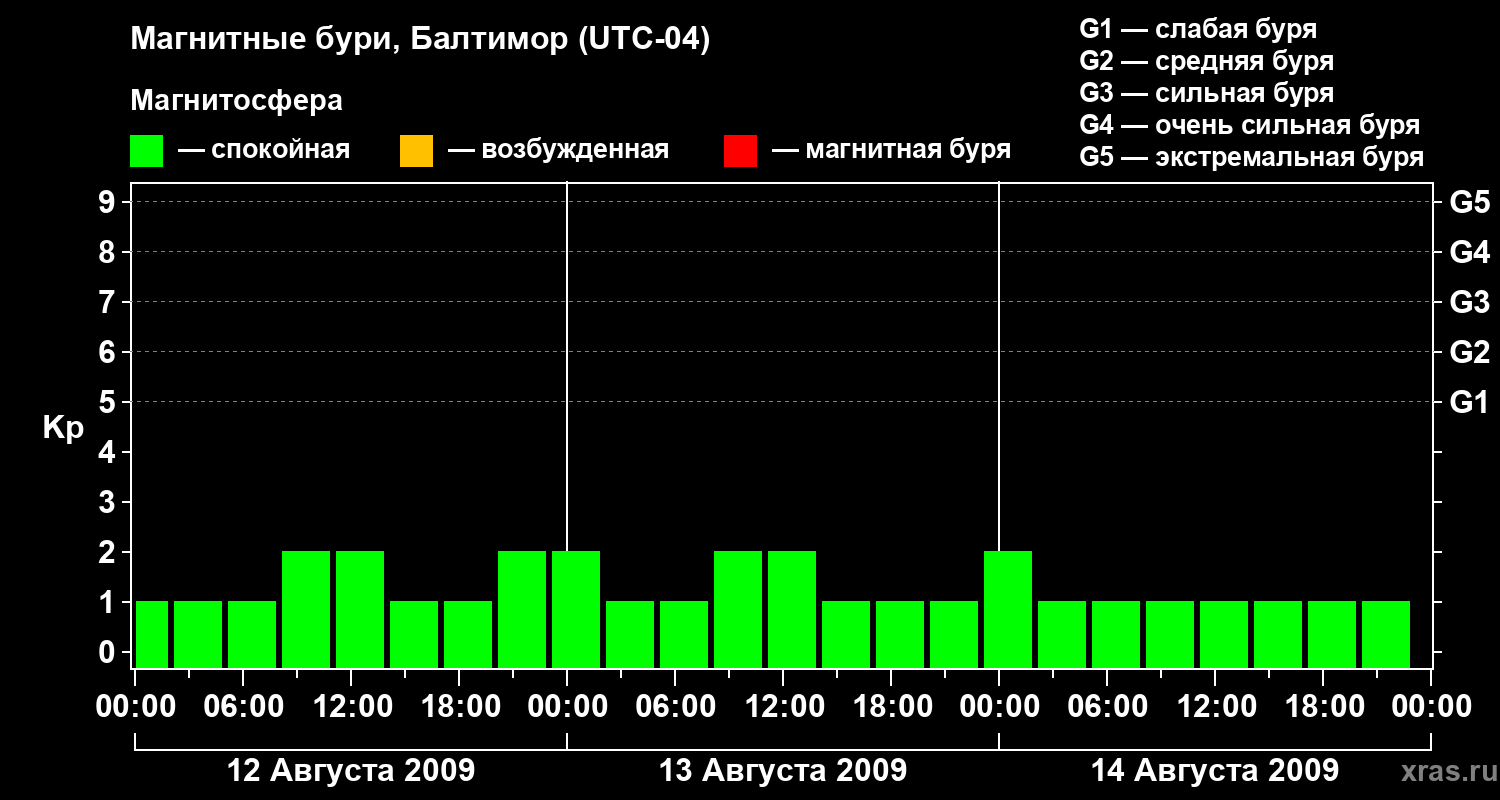This screenshot has width=1500, height=800.
Task: Click the chart title 'Магнитные бури, Балтимор (UTC-04)'
Action: [420, 41]
